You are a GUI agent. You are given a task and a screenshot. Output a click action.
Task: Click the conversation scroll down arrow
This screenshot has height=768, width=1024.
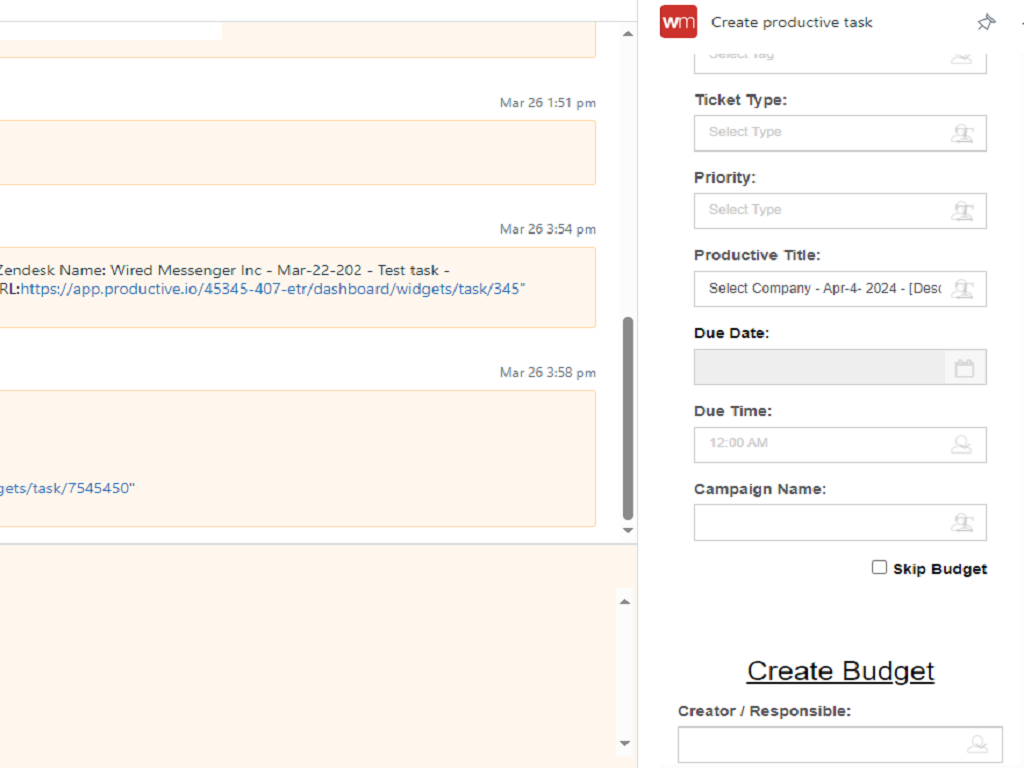(628, 530)
